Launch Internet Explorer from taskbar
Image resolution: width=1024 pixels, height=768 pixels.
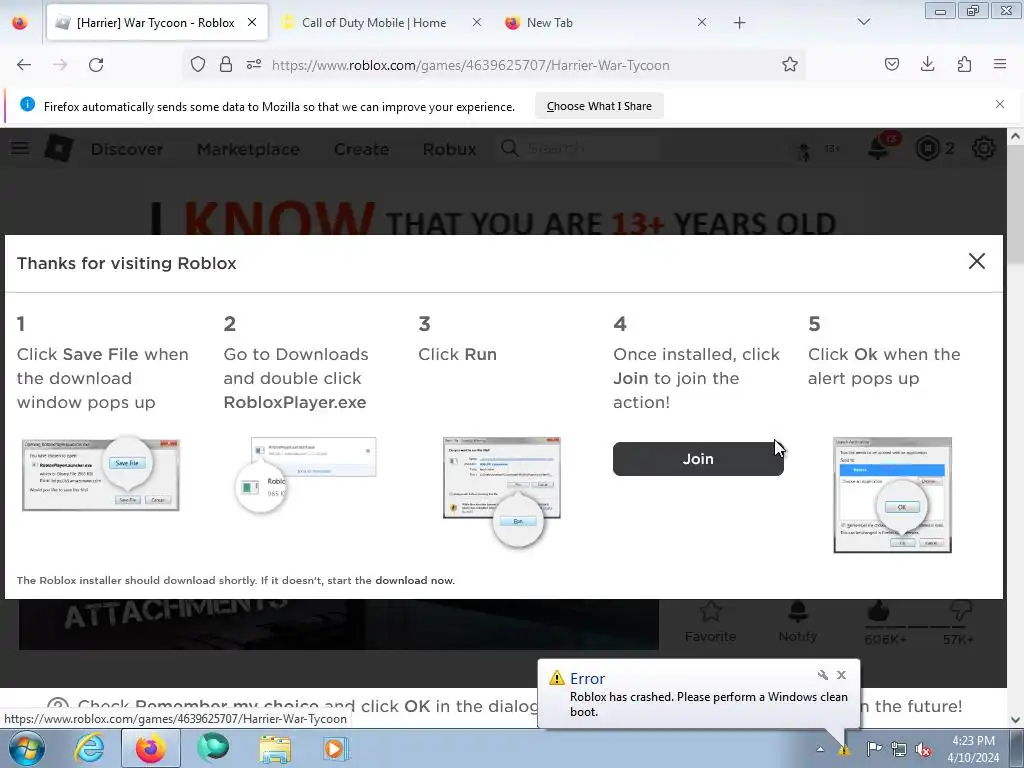tap(89, 748)
